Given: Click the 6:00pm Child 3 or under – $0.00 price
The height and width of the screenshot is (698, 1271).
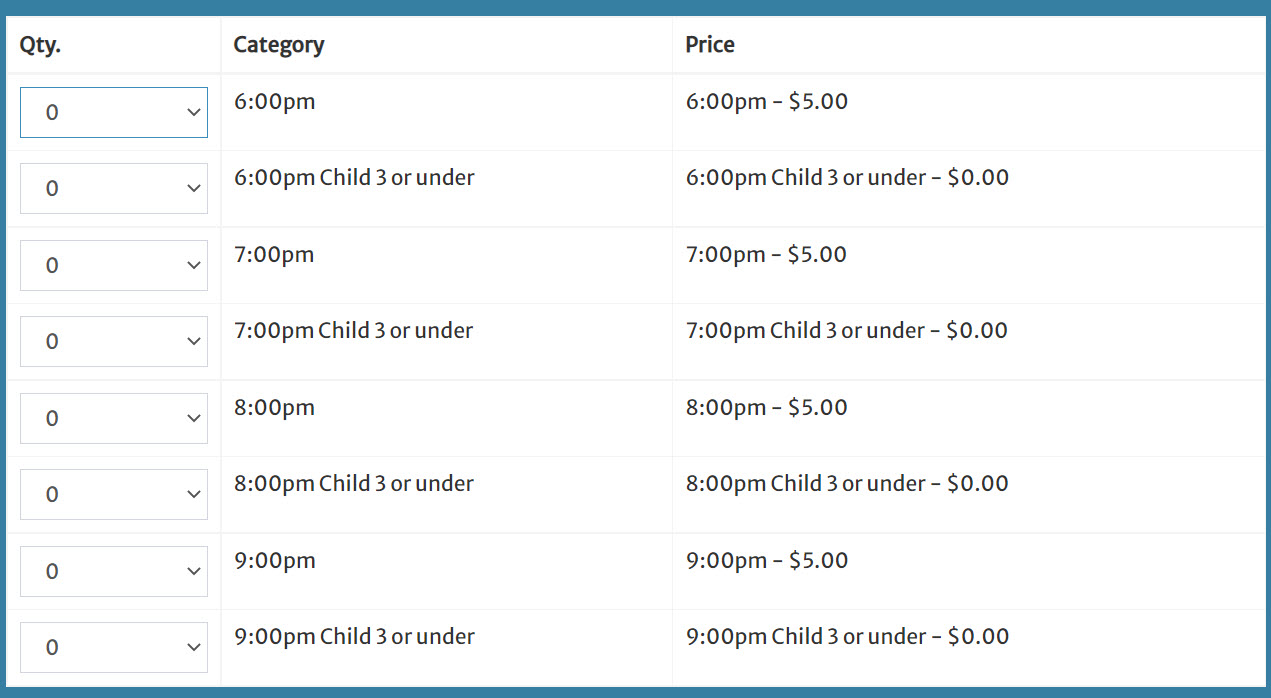Looking at the screenshot, I should pos(848,178).
